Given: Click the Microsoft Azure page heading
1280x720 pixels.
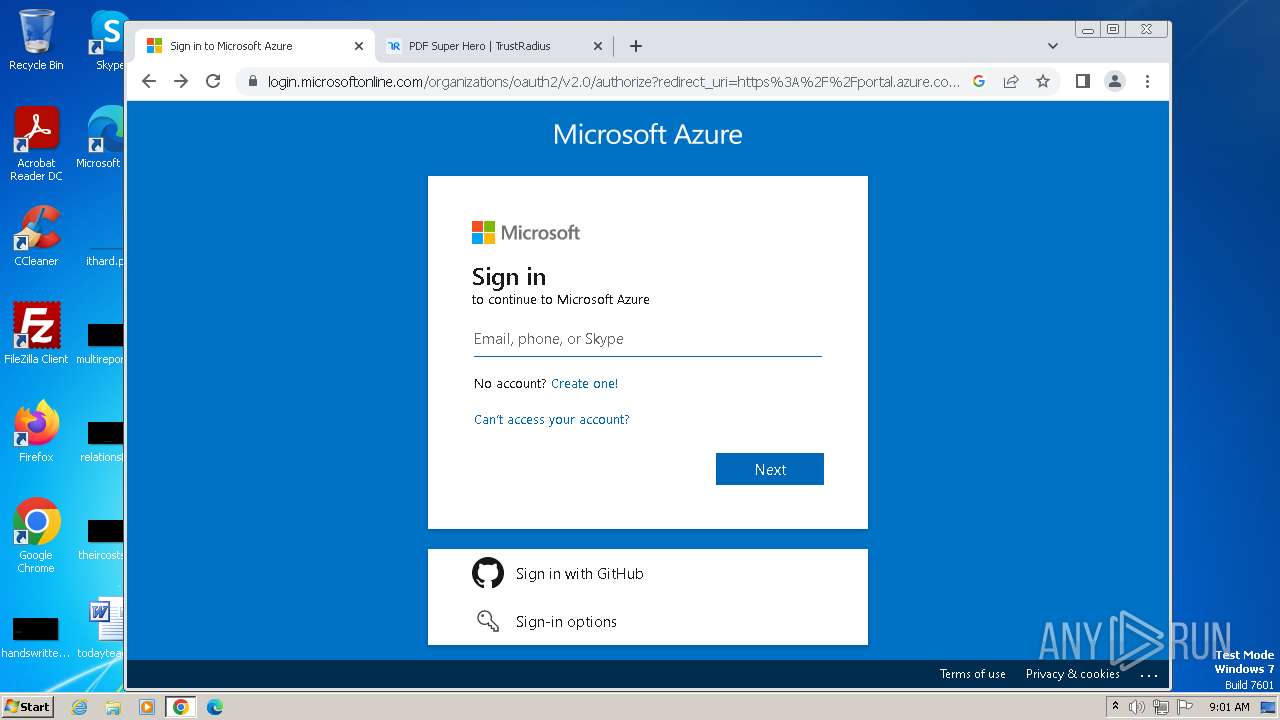Looking at the screenshot, I should 648,134.
